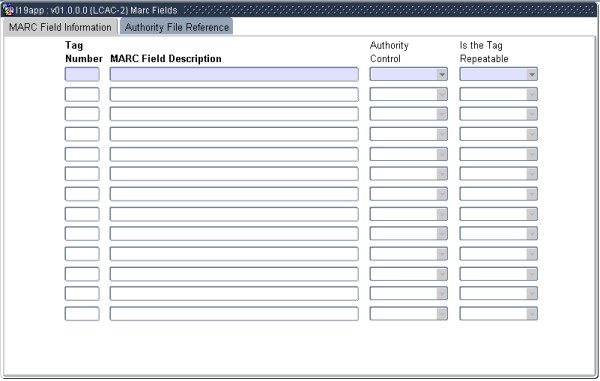The height and width of the screenshot is (381, 600).
Task: Open Authority Control dropdown in fourth row
Action: pyautogui.click(x=408, y=134)
